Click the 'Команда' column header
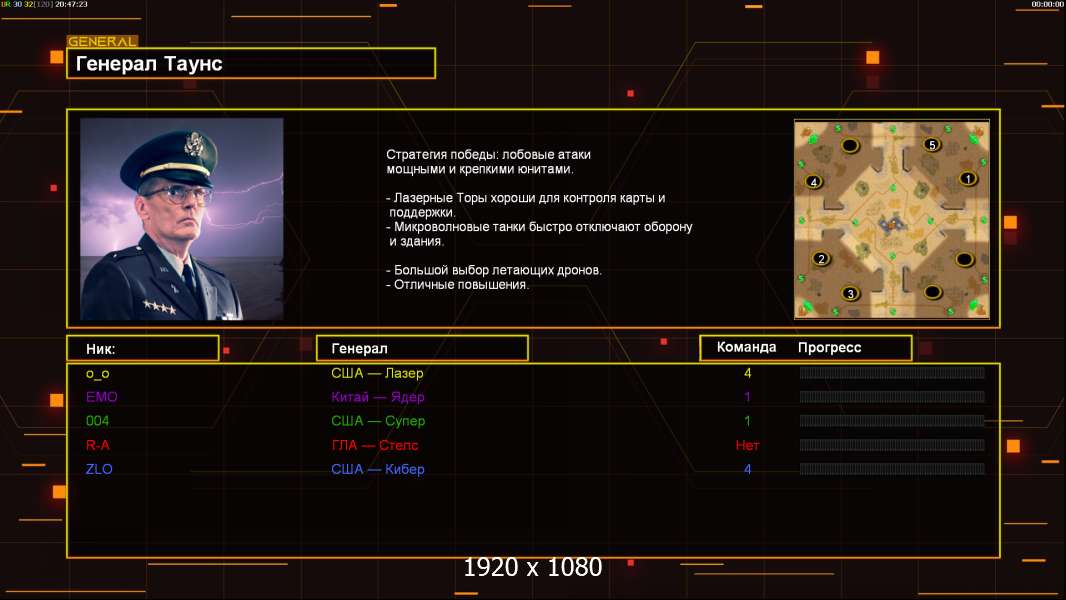Screen dimensions: 1066x600 point(746,347)
